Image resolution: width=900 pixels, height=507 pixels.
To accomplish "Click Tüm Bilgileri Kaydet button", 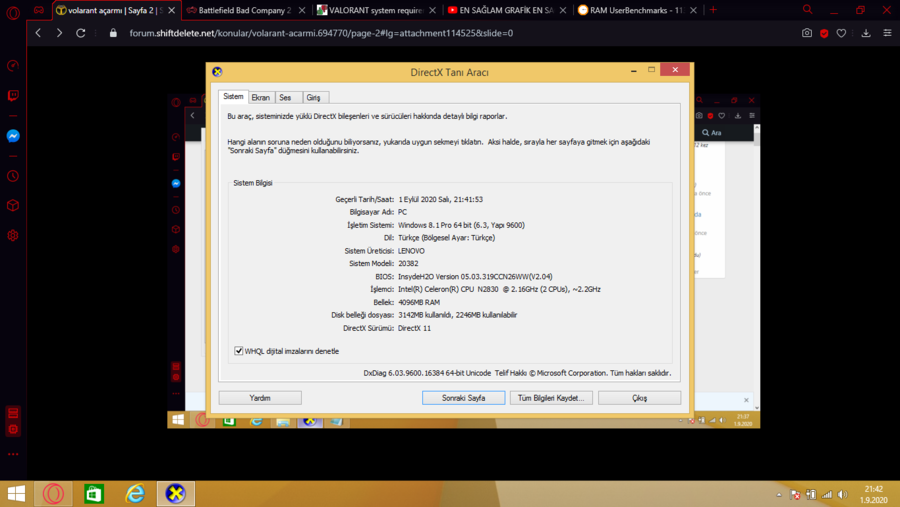I will tap(551, 398).
